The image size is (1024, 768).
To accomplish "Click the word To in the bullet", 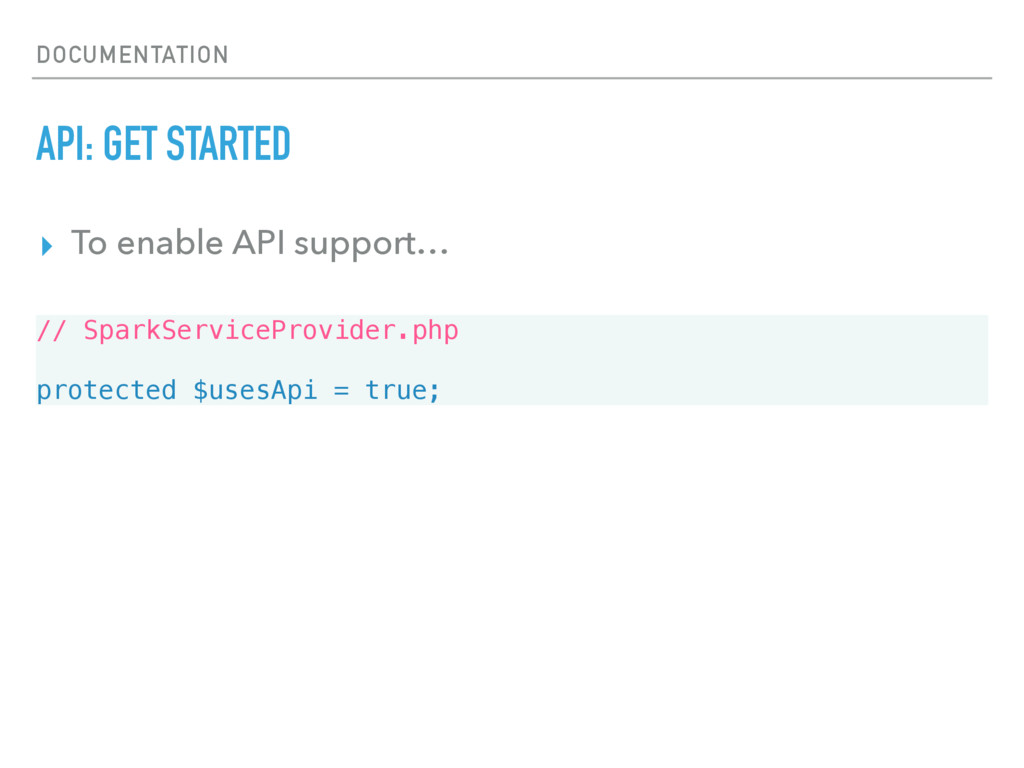I will coord(89,243).
